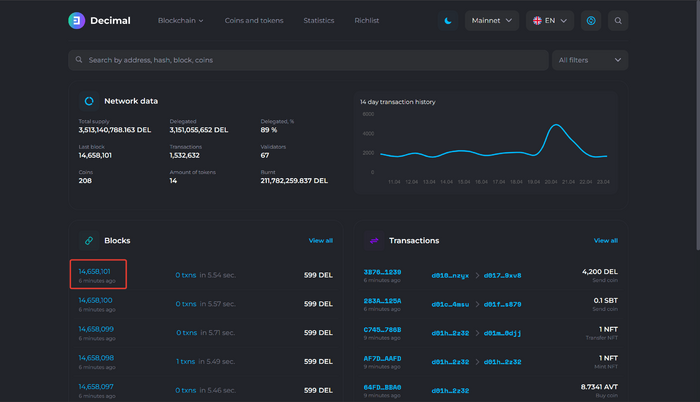View all transactions link
700x402 pixels.
pyautogui.click(x=605, y=240)
